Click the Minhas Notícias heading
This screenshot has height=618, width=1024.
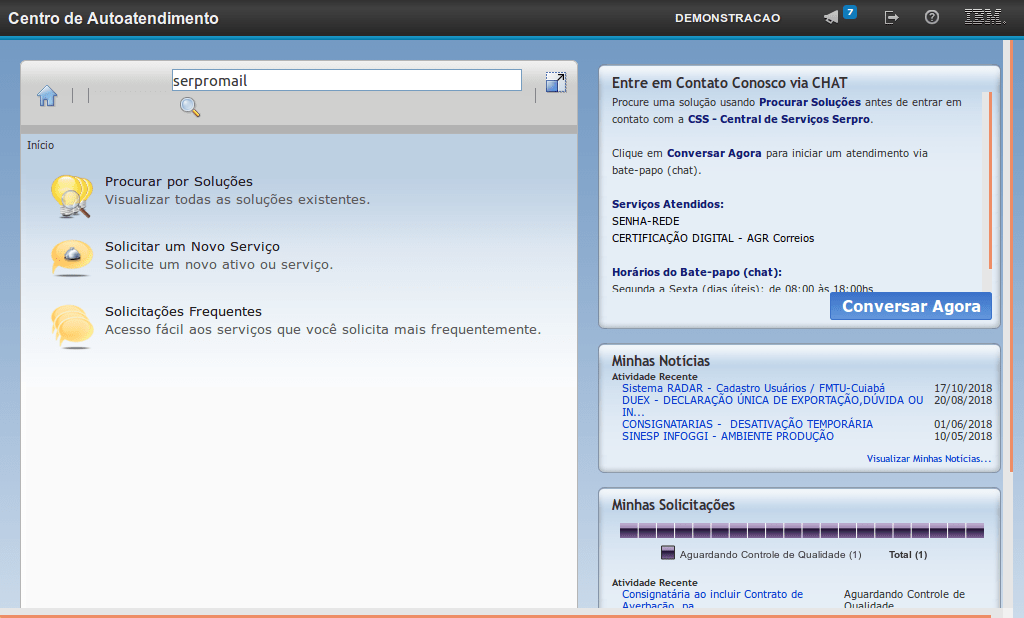click(x=660, y=361)
